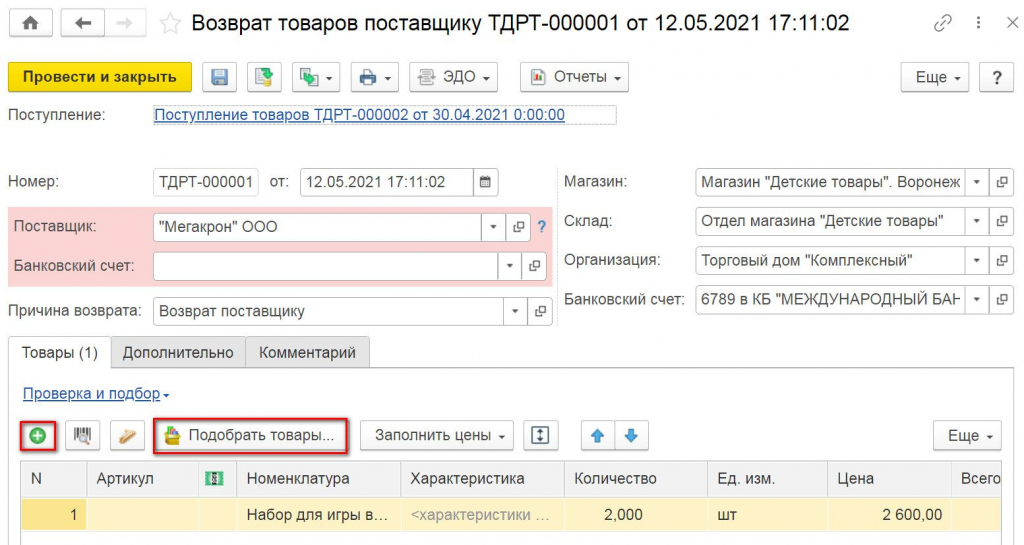Expand the Магазин dropdown
This screenshot has height=545, width=1024.
click(977, 182)
